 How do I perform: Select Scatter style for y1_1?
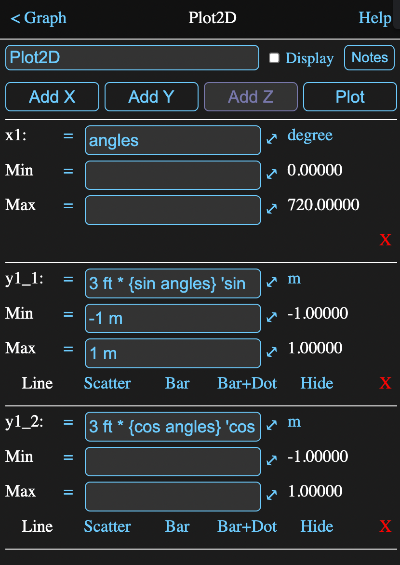coord(107,383)
